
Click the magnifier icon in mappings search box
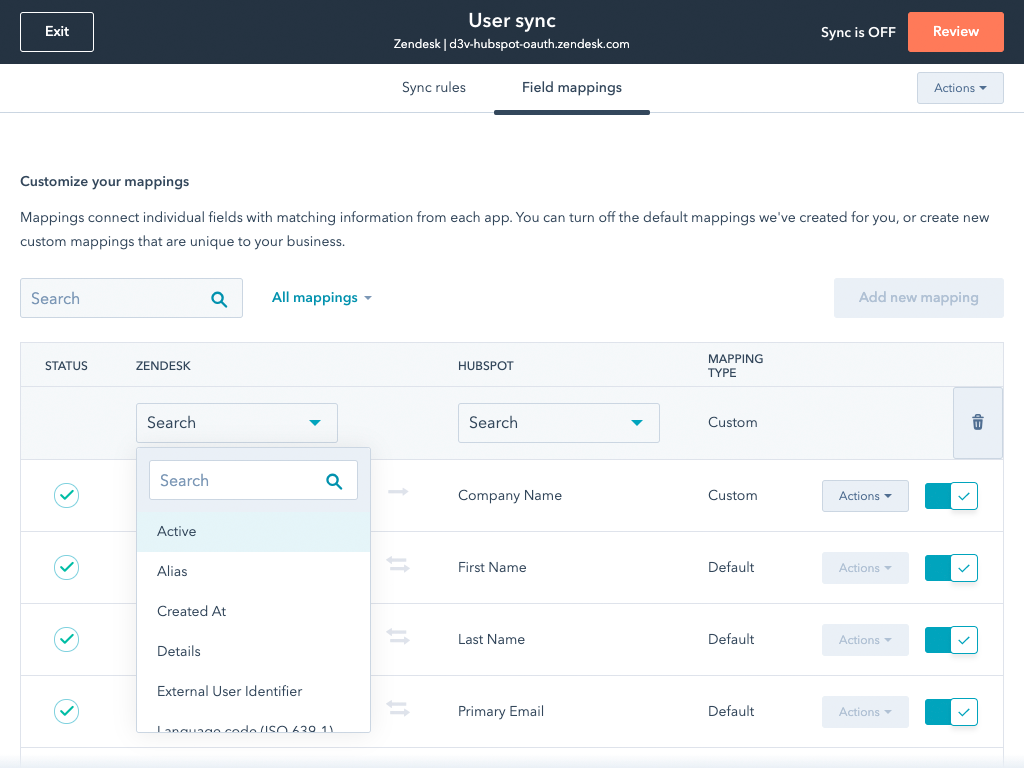point(219,299)
